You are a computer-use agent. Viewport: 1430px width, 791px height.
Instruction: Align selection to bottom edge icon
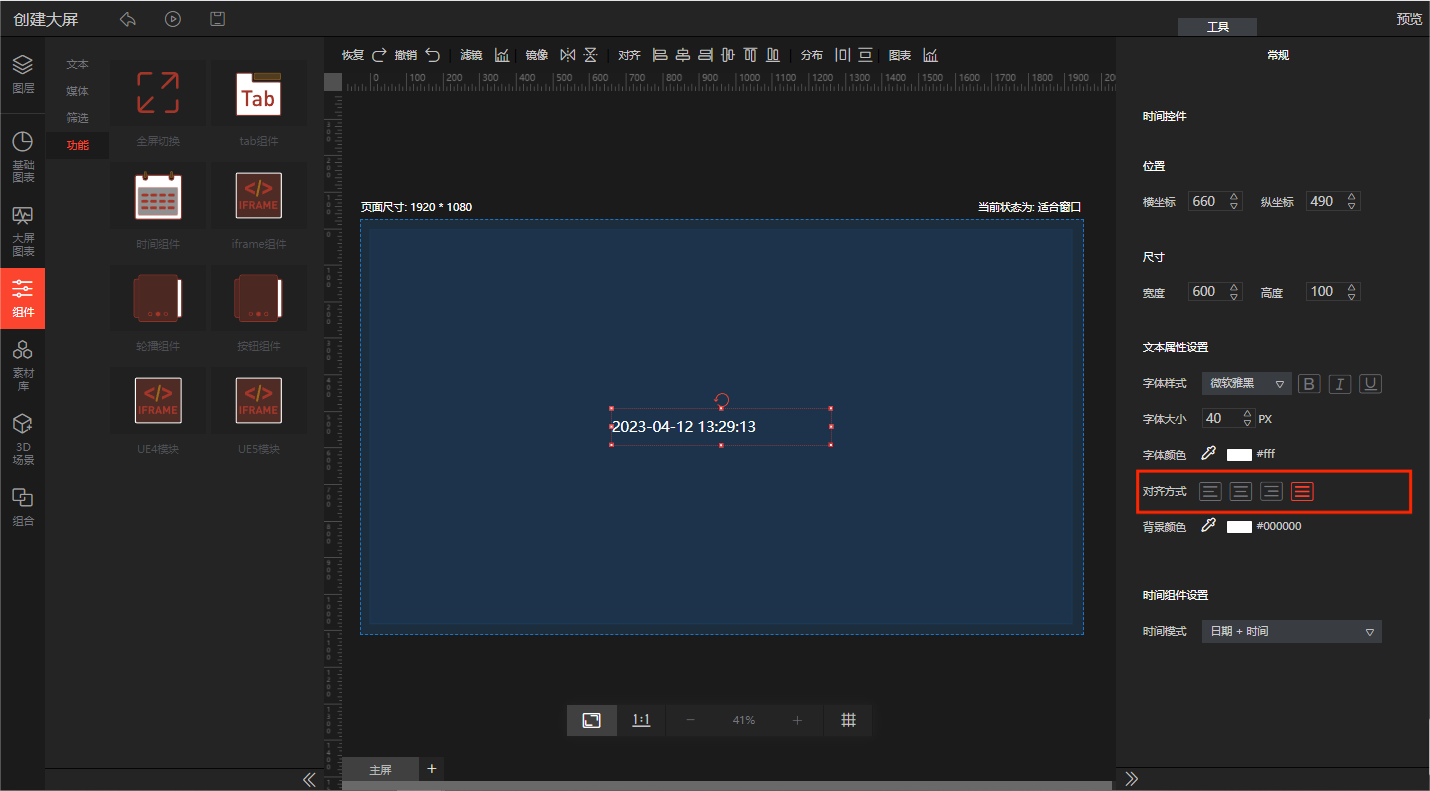[772, 55]
